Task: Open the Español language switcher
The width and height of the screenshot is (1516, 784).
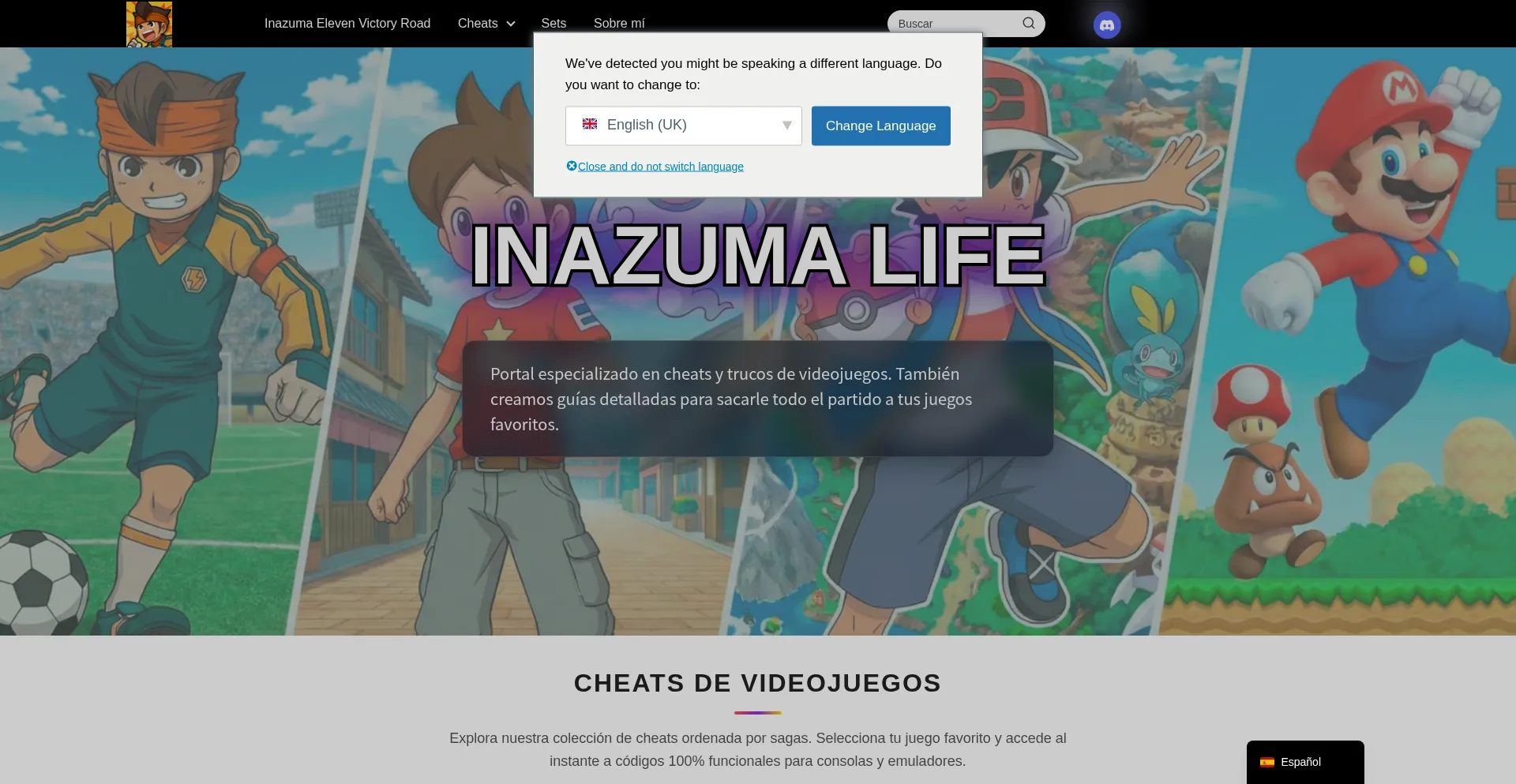Action: tap(1305, 762)
